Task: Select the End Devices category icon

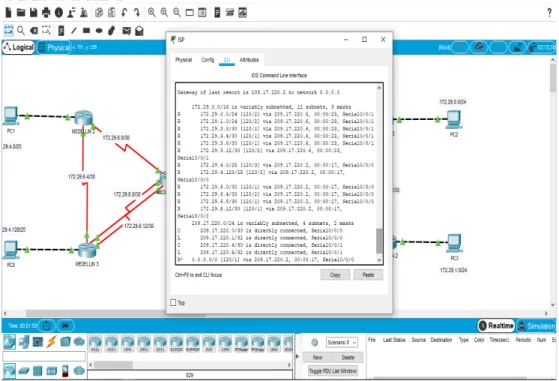Action: [24, 342]
